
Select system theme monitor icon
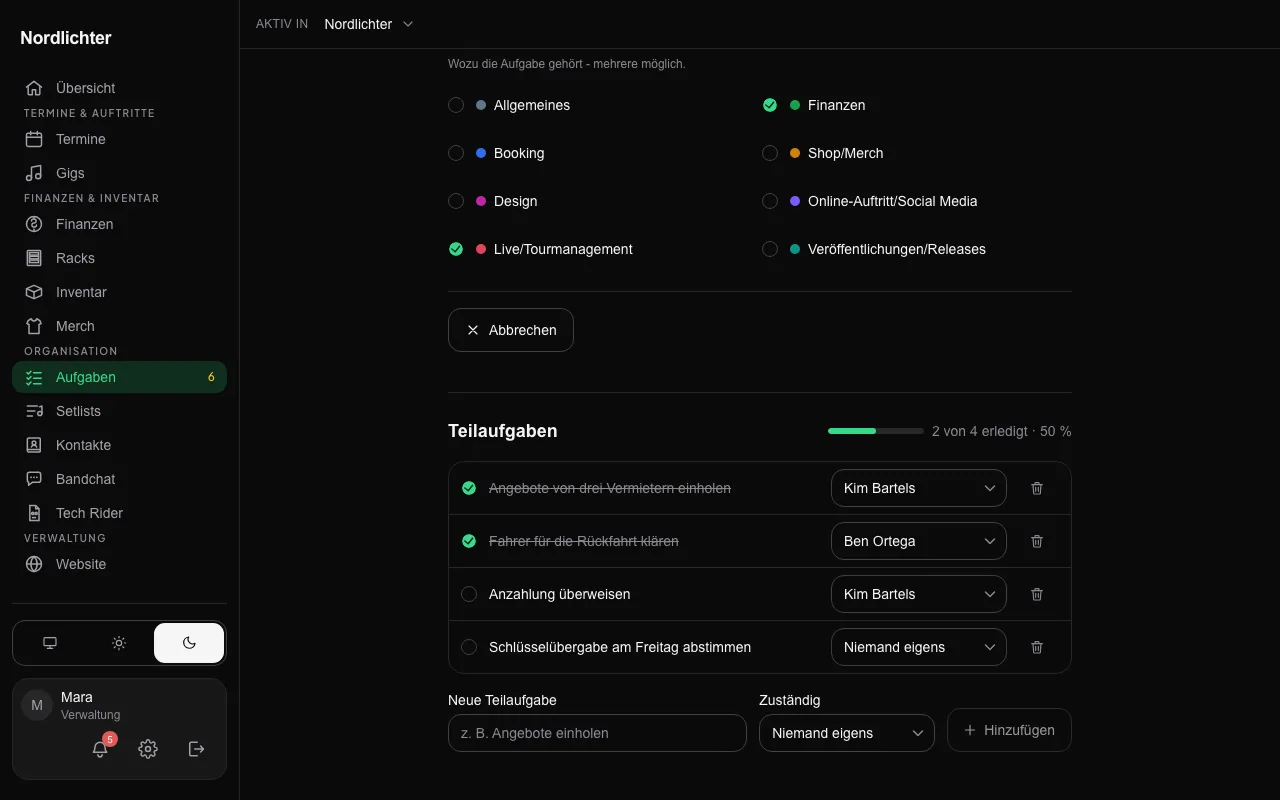tap(50, 643)
